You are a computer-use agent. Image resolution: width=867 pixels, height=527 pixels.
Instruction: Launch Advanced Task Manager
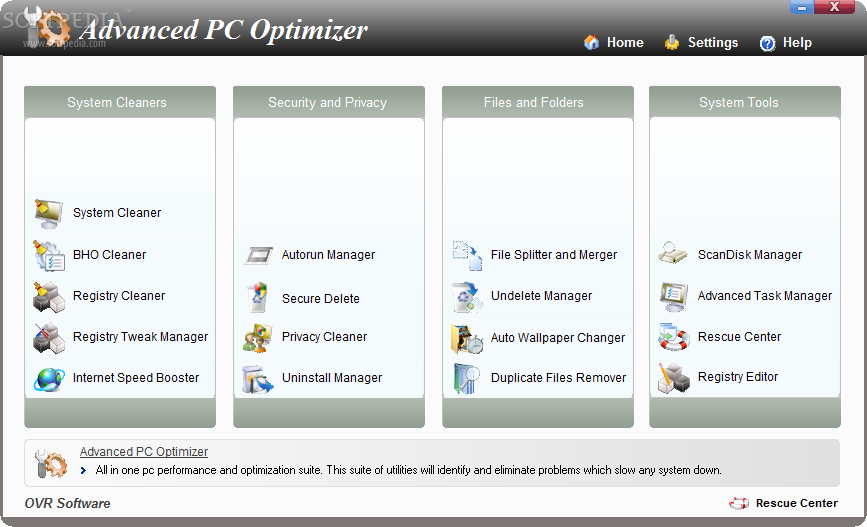765,296
